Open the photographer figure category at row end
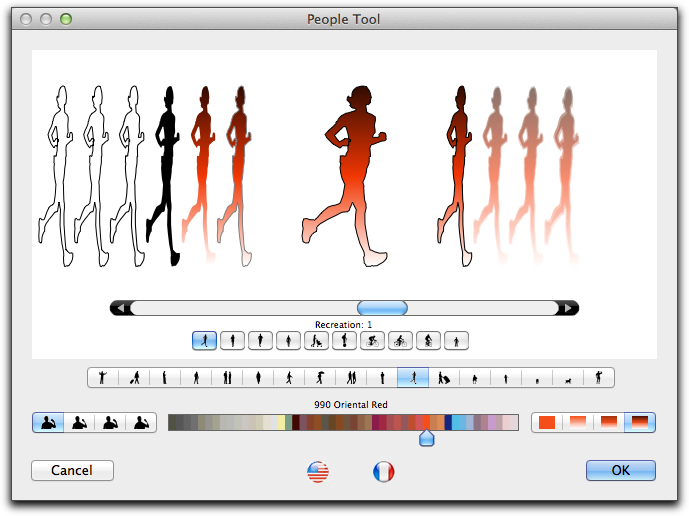689x516 pixels. click(x=598, y=378)
